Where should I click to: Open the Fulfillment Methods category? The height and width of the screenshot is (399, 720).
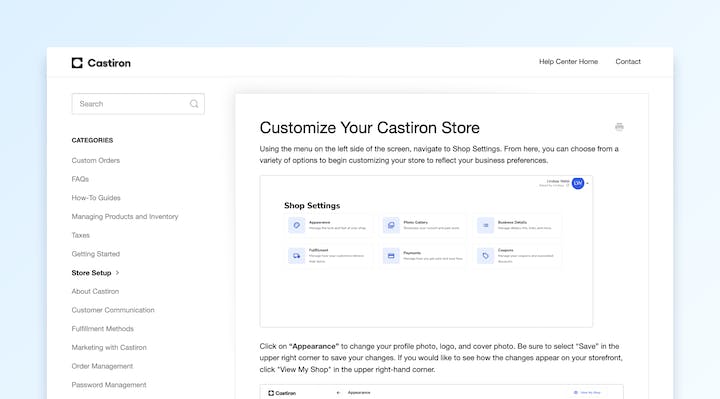point(102,329)
